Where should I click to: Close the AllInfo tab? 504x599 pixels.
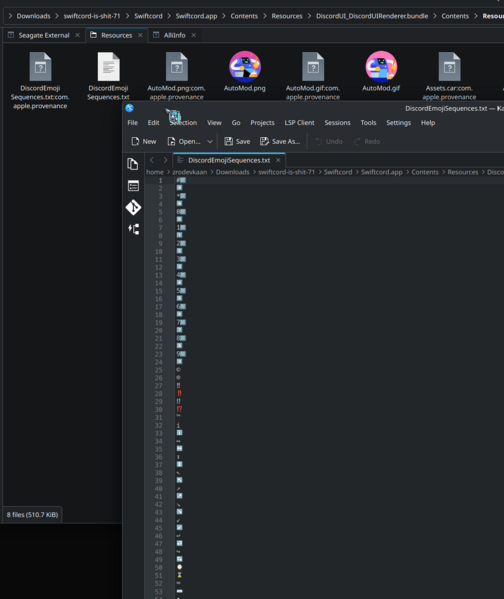point(194,35)
